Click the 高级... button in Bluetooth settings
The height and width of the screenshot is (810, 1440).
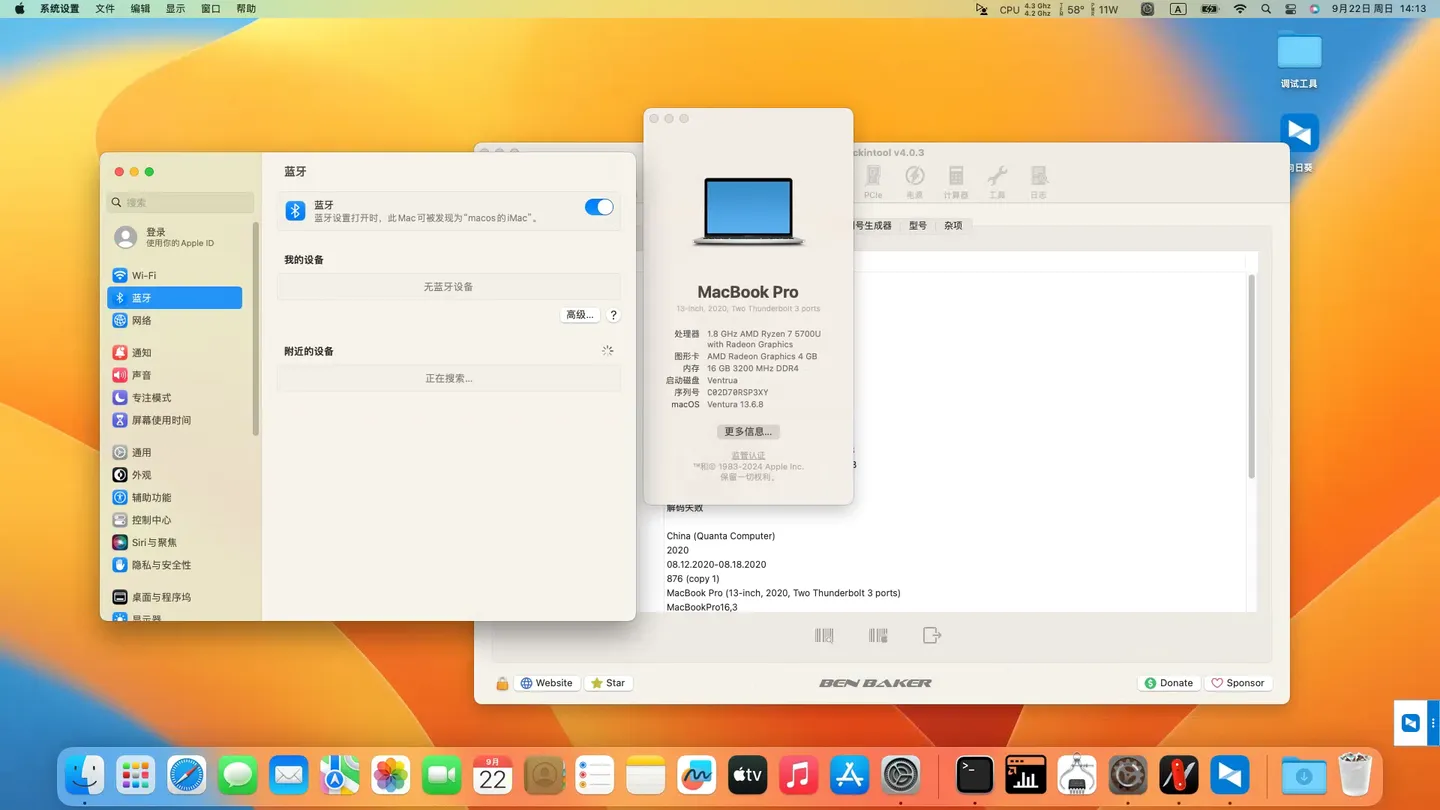(579, 314)
